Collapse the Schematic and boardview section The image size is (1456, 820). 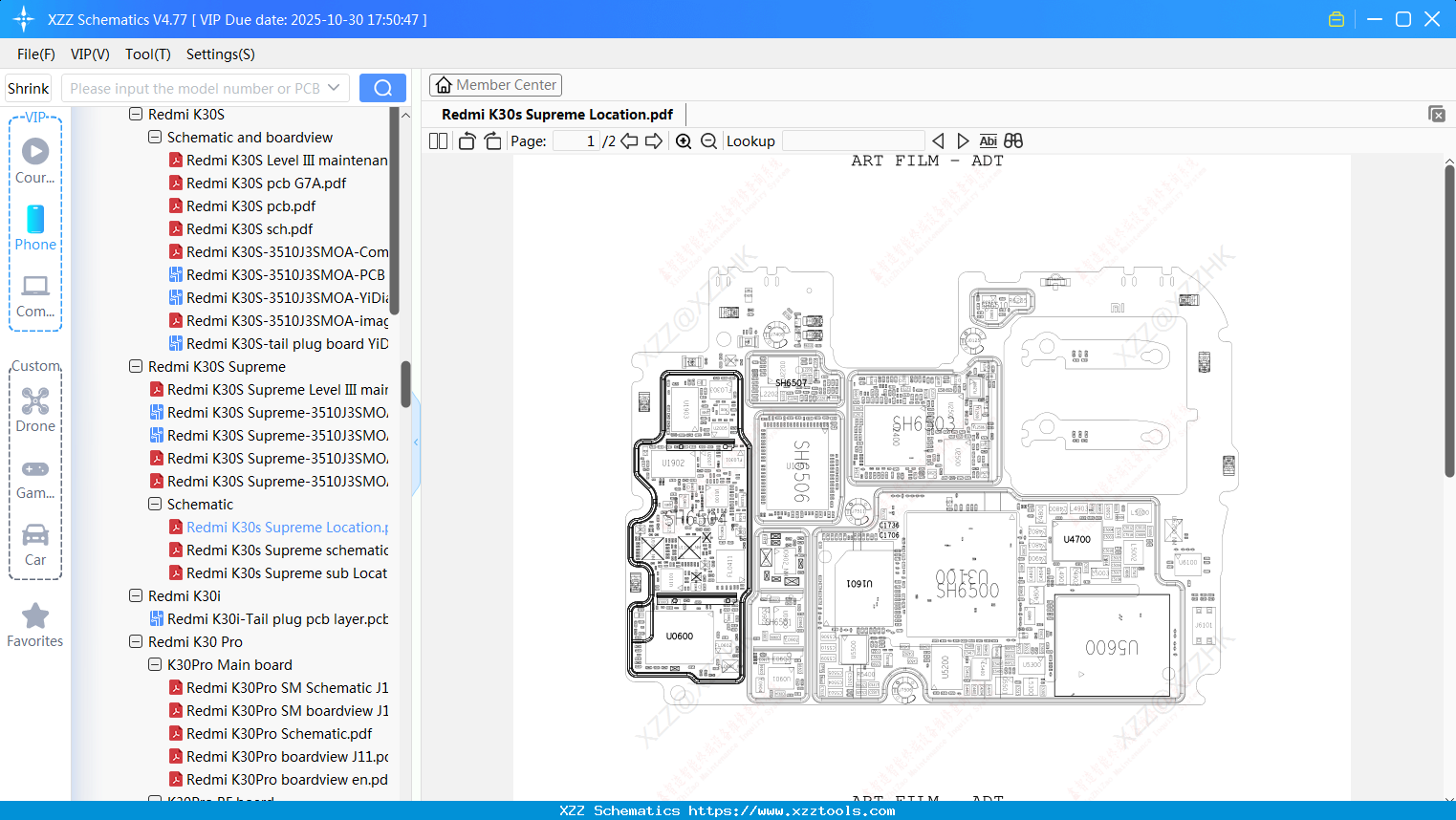tap(154, 137)
